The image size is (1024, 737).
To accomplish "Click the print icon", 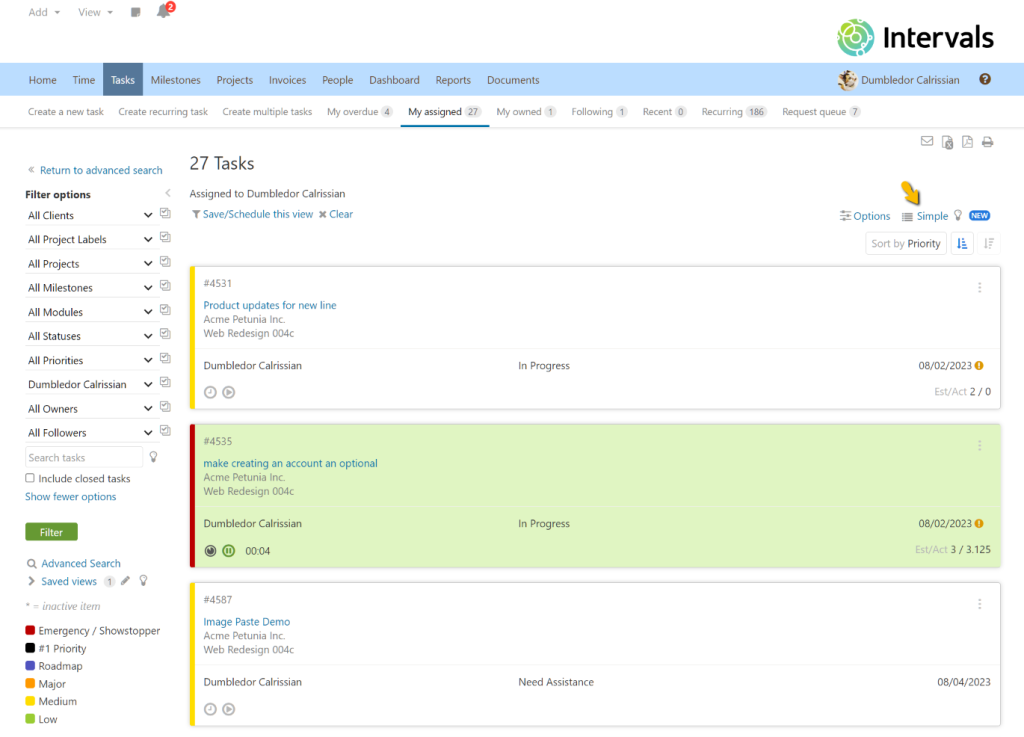I will (987, 142).
